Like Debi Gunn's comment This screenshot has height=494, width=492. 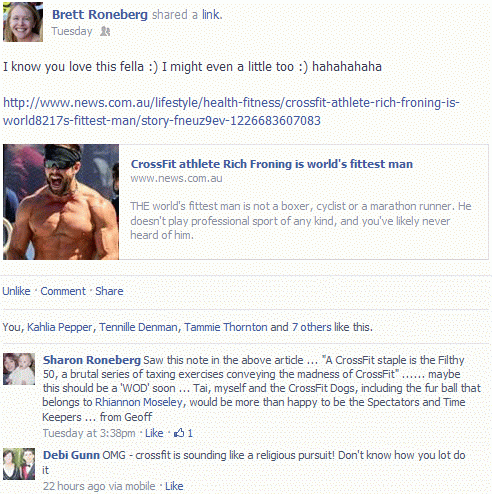click(174, 486)
